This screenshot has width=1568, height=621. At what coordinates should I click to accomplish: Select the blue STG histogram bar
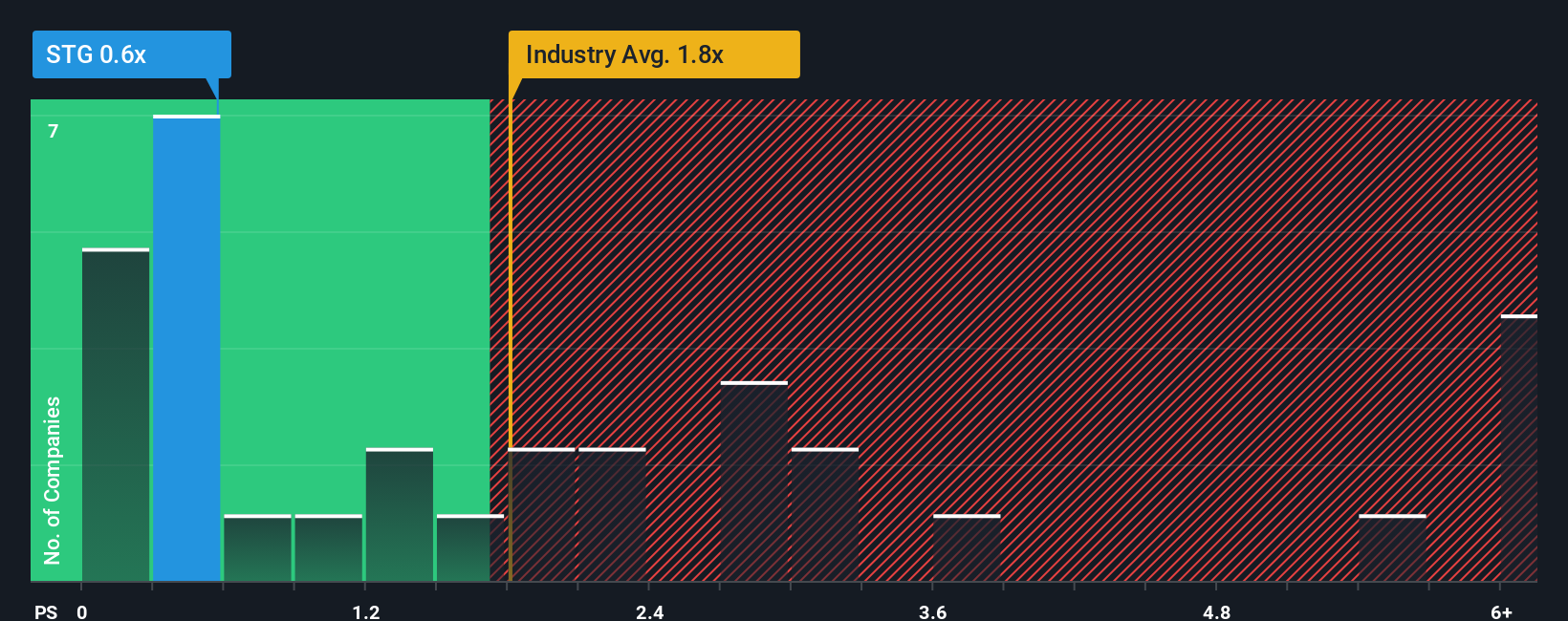[186, 349]
